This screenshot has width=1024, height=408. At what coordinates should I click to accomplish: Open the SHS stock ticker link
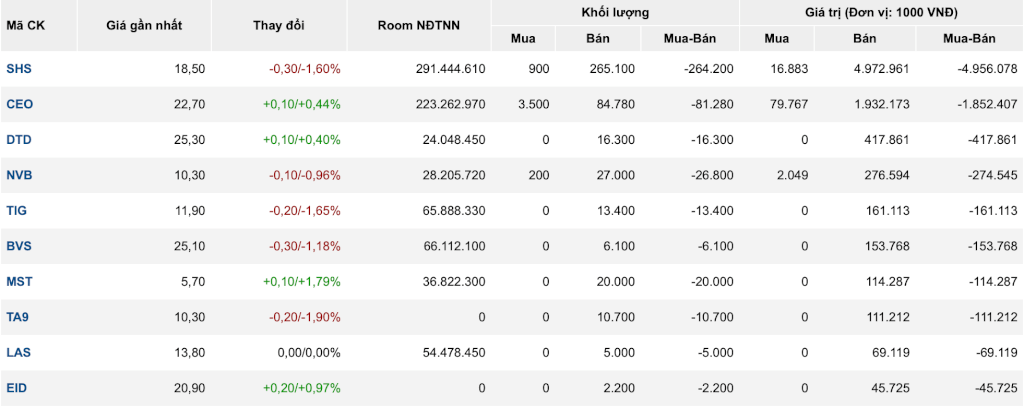coord(19,69)
